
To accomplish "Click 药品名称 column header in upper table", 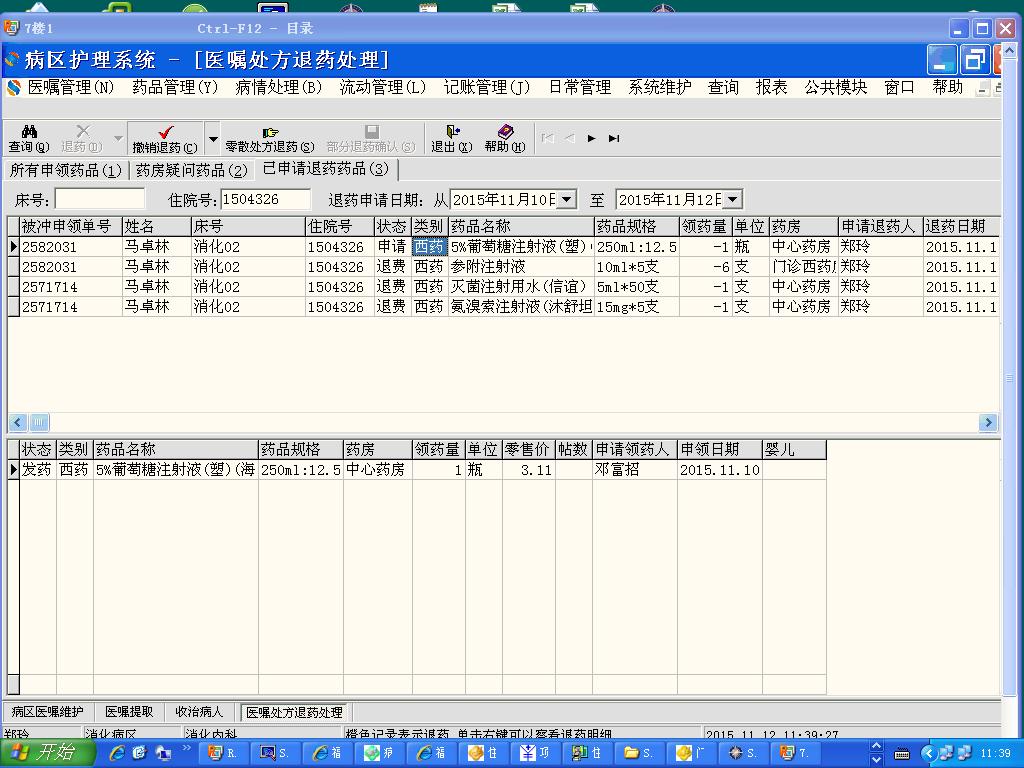I will click(x=521, y=227).
